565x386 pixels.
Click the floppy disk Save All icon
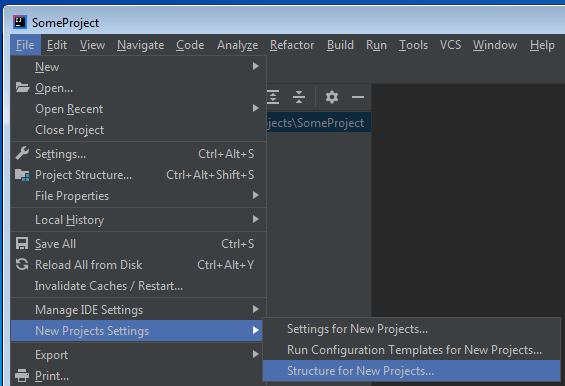pyautogui.click(x=22, y=244)
